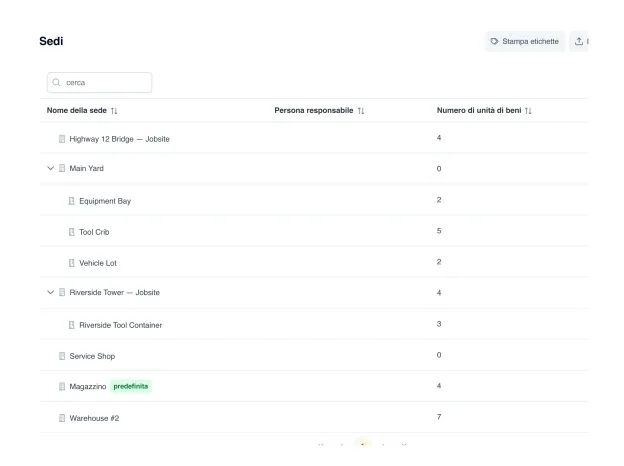
Task: Click the Equipment Bay location icon
Action: [72, 201]
